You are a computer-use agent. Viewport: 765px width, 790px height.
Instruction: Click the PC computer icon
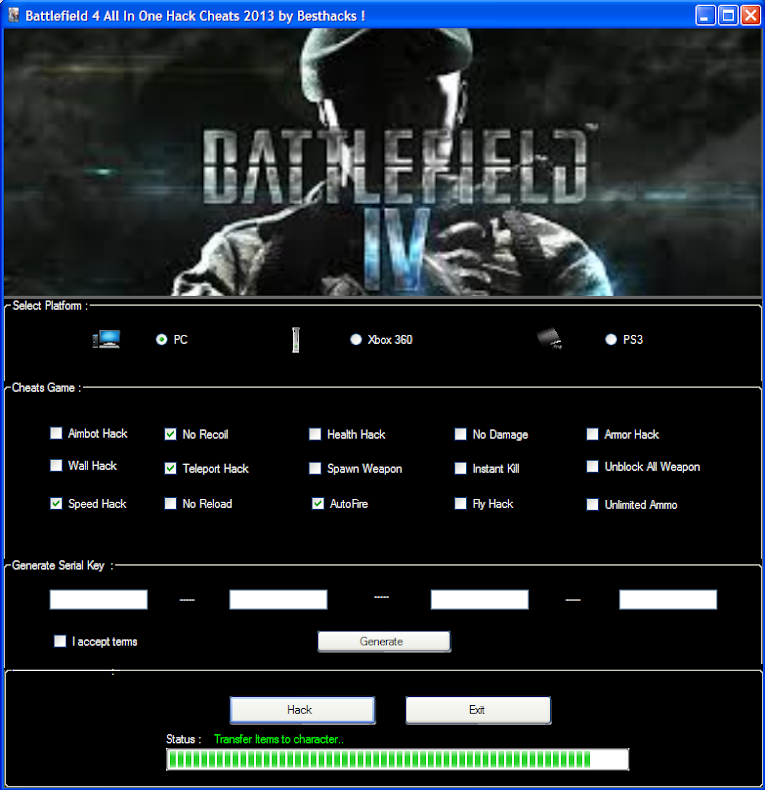(x=106, y=339)
